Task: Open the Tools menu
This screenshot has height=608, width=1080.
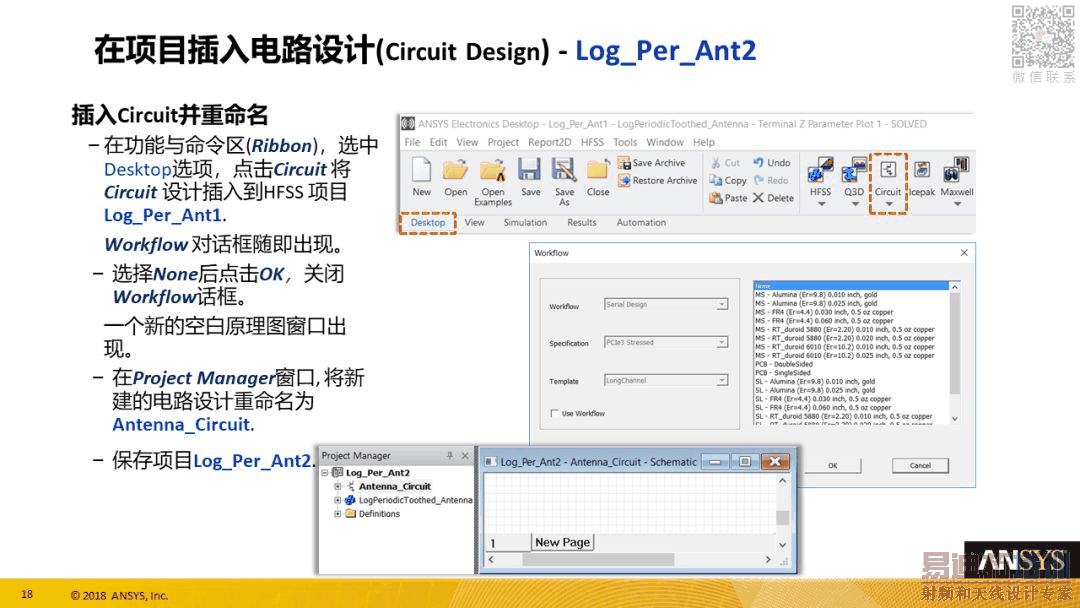Action: point(625,142)
